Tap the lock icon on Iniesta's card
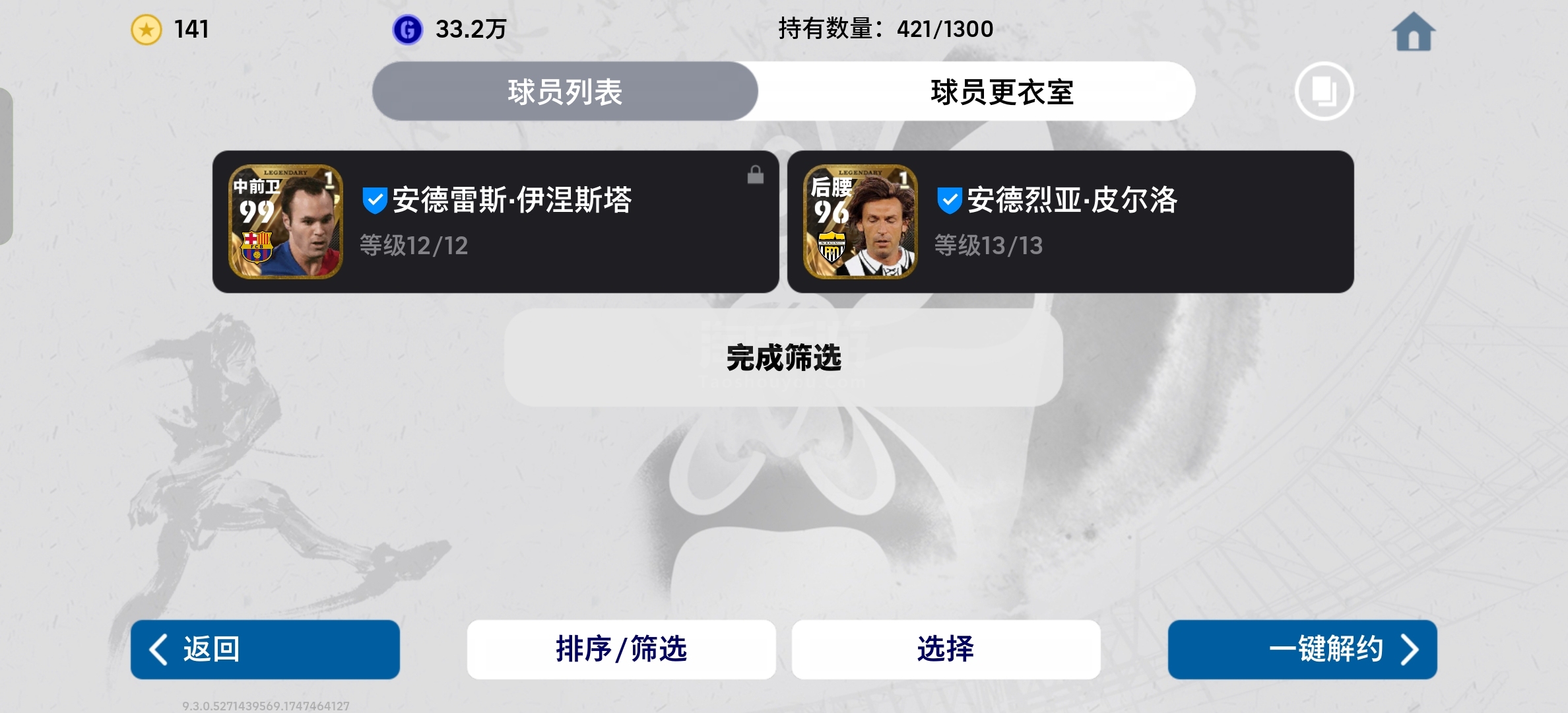1568x713 pixels. coord(755,175)
